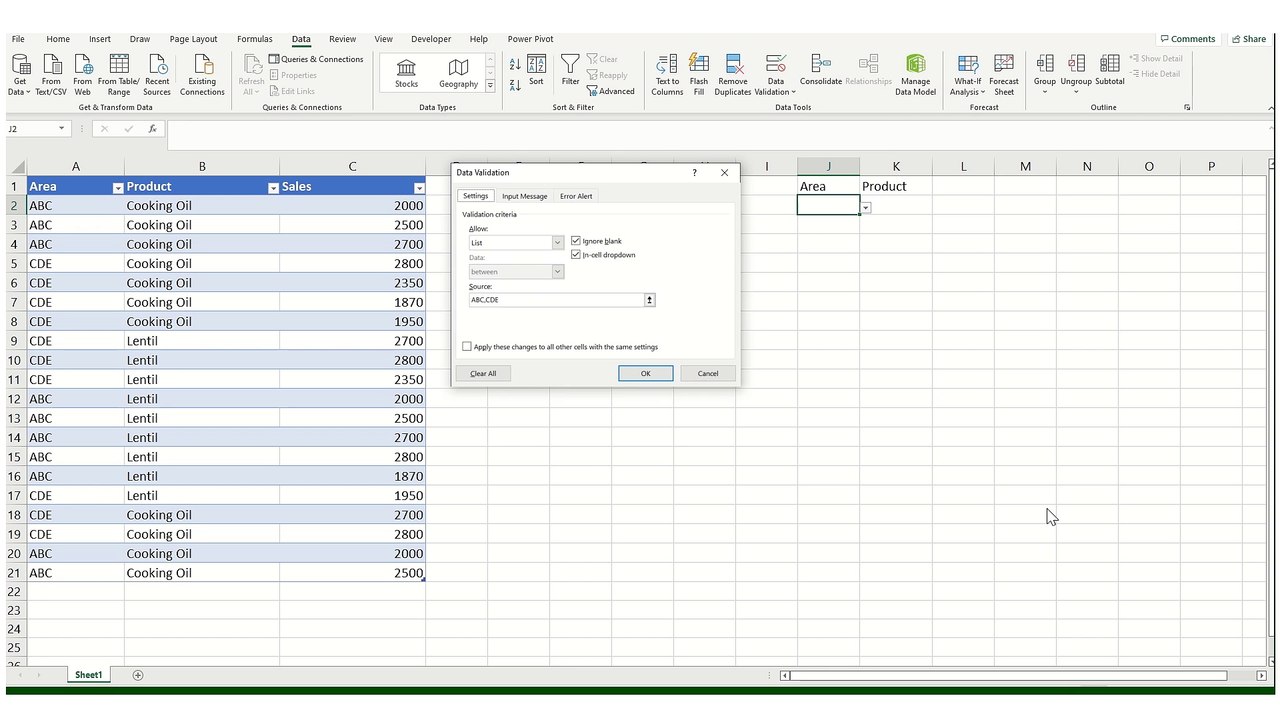Click Cancel in Data Validation dialog
The width and height of the screenshot is (1280, 720).
(x=708, y=373)
